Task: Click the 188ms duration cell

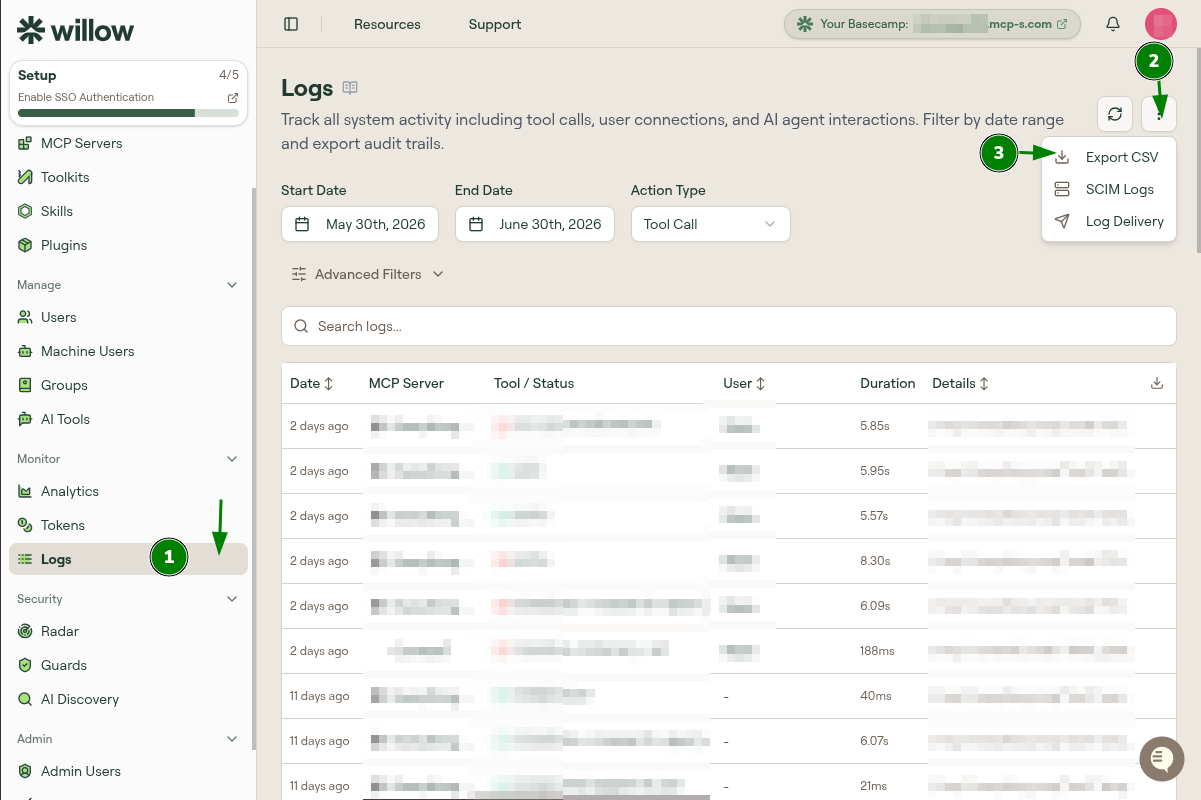Action: [x=877, y=651]
